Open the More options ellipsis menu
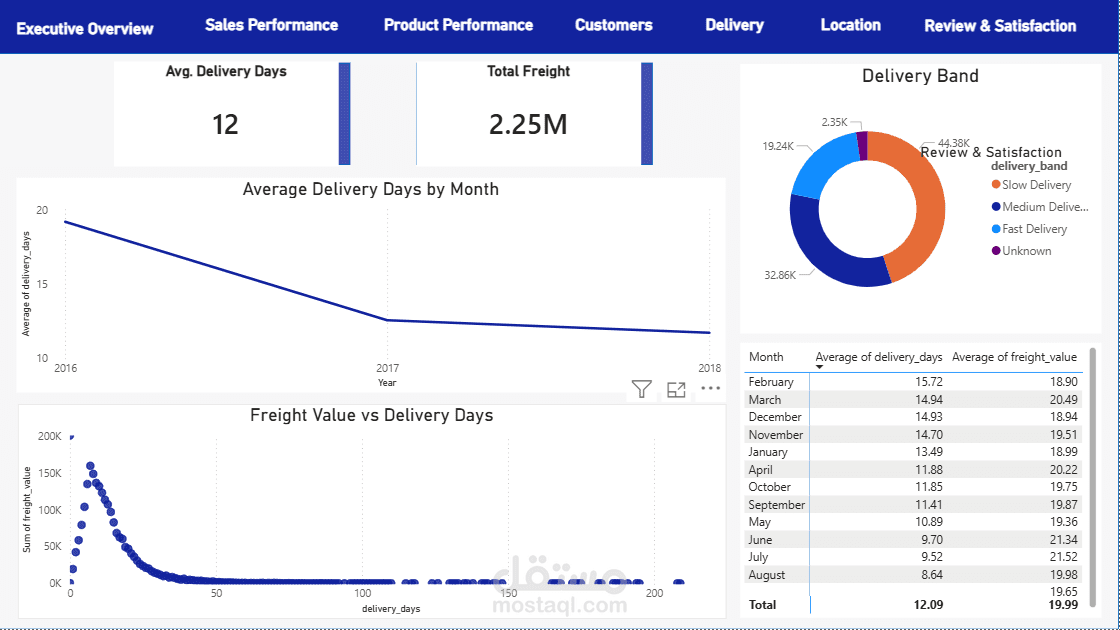The image size is (1120, 630). point(710,389)
